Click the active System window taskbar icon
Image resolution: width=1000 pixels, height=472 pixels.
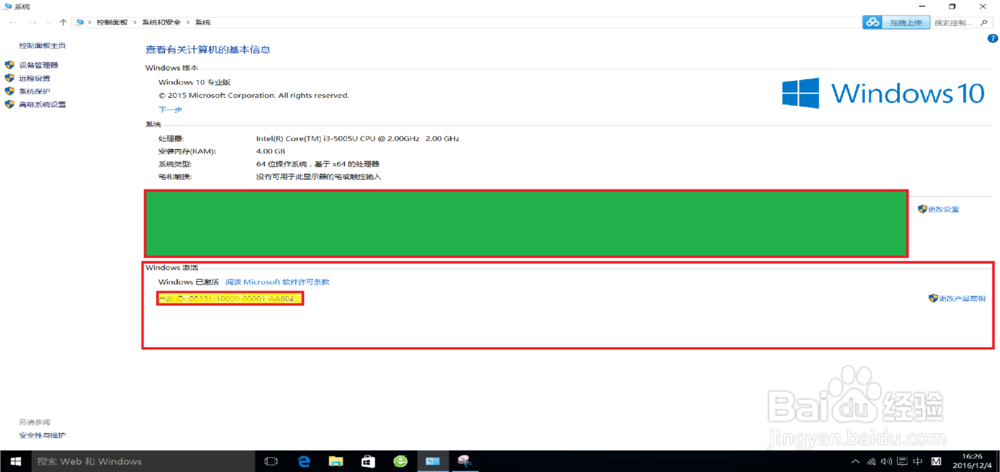[432, 461]
